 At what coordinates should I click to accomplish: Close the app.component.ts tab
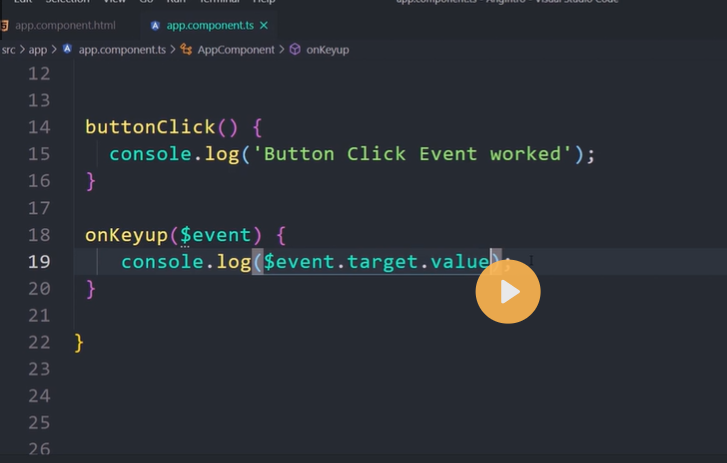tap(264, 25)
